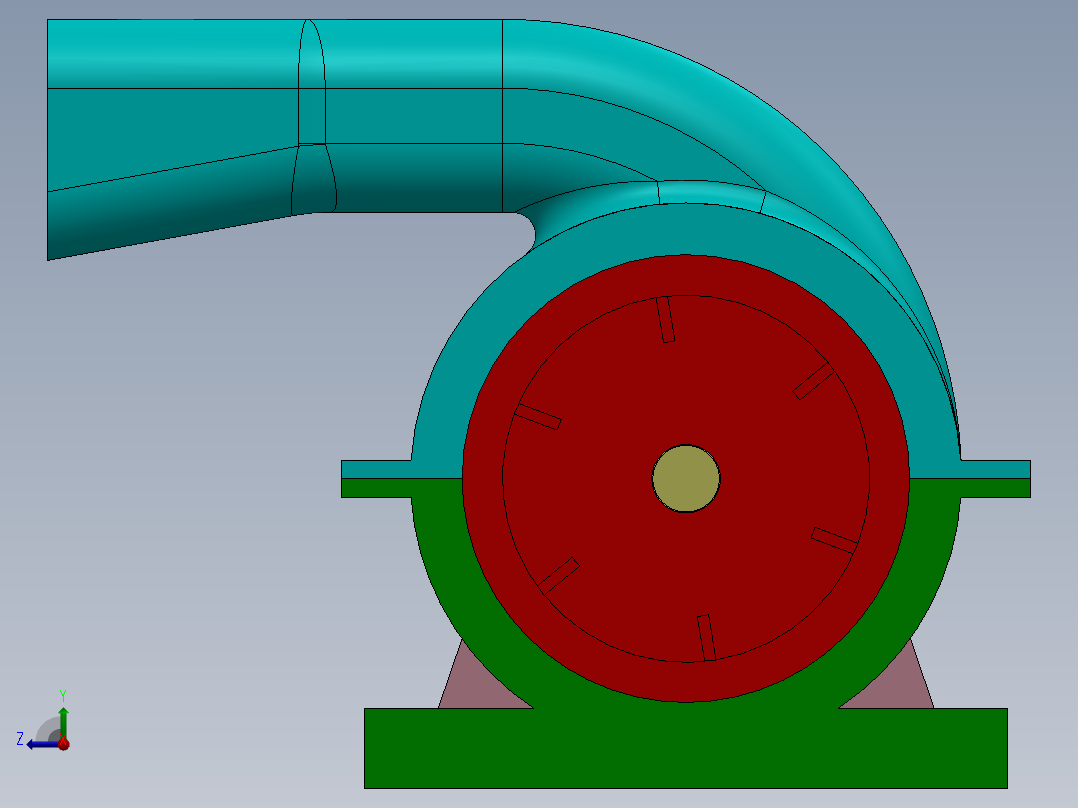This screenshot has height=808, width=1078.
Task: Select the green rectangular base plate
Action: click(x=685, y=748)
